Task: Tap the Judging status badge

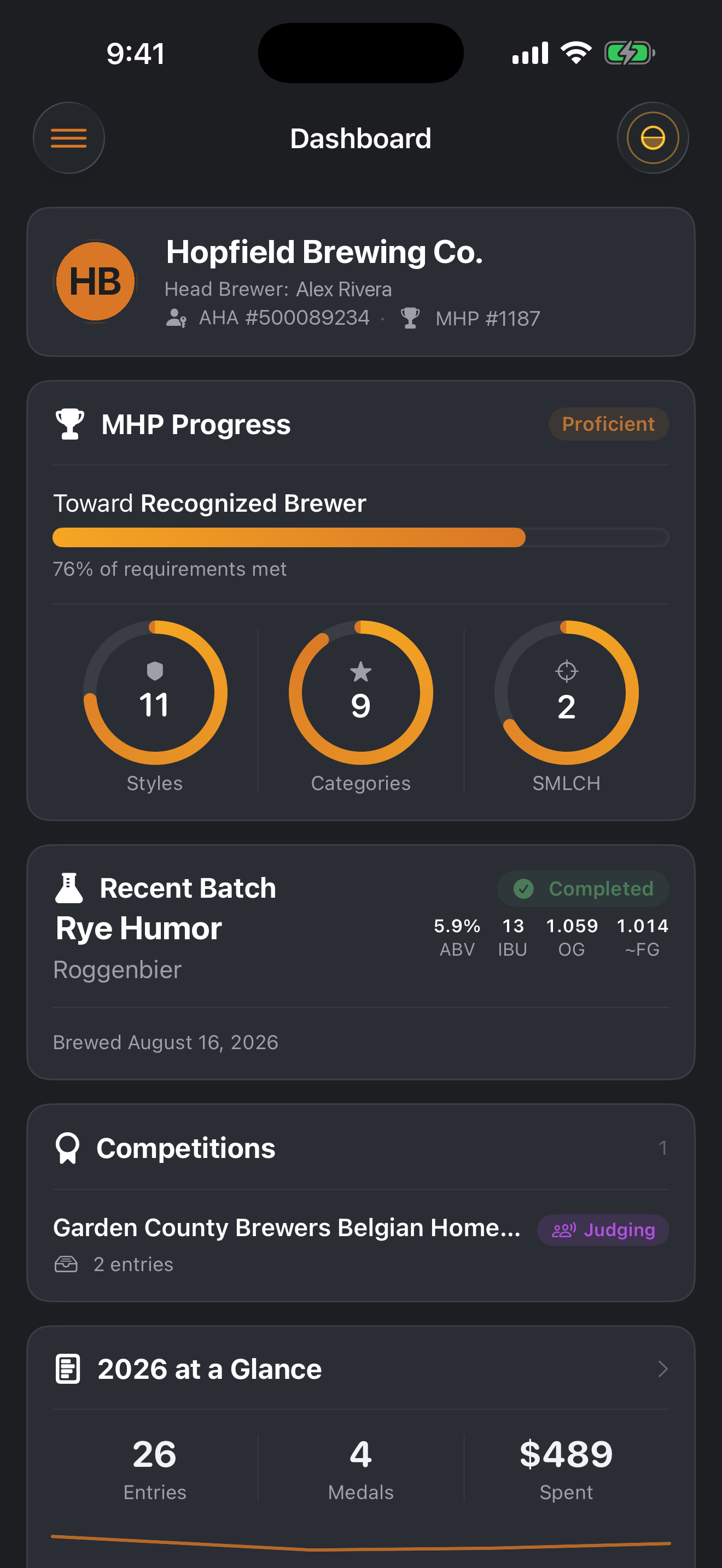Action: (603, 1230)
